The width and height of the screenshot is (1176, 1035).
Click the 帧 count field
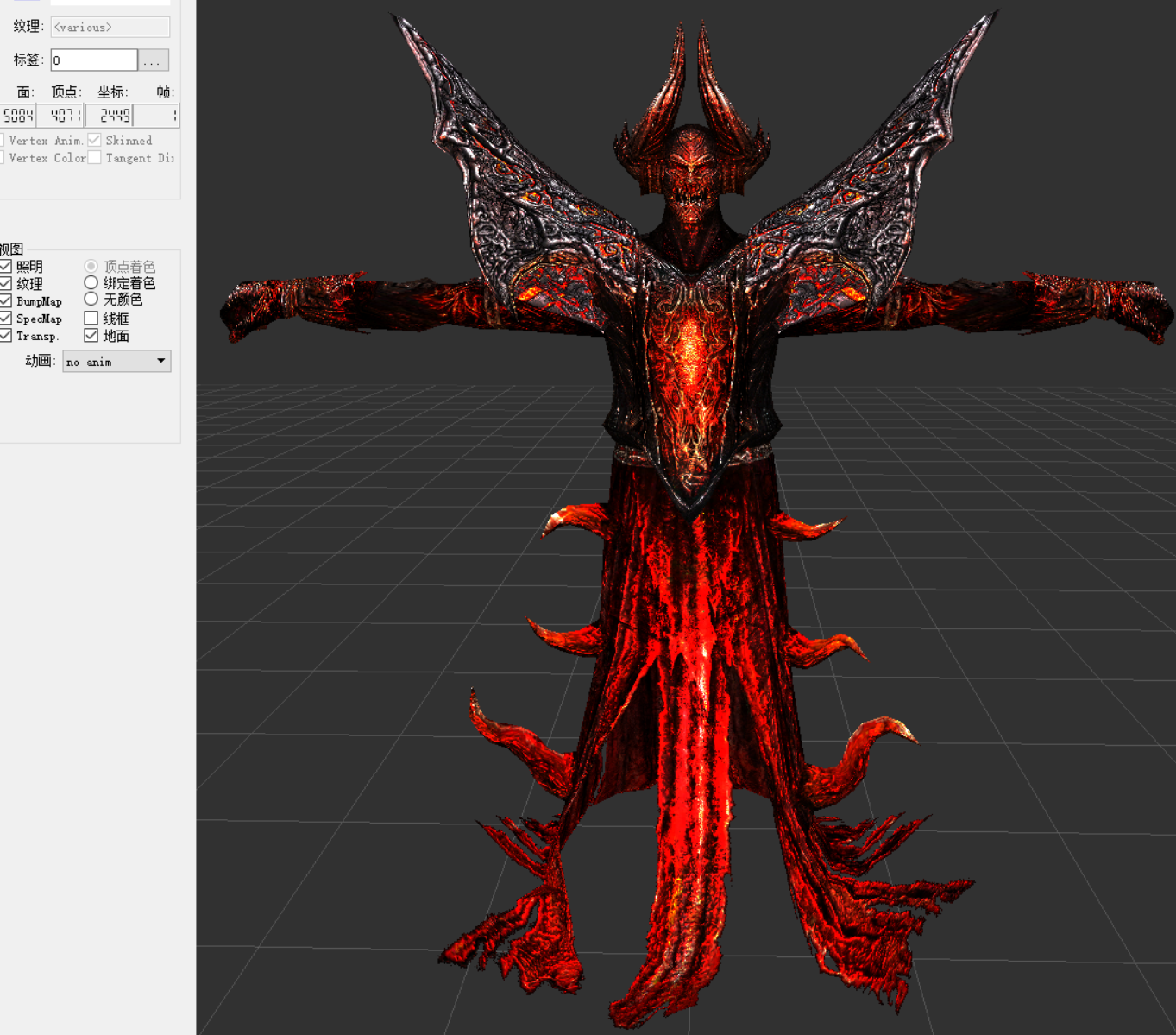coord(156,115)
